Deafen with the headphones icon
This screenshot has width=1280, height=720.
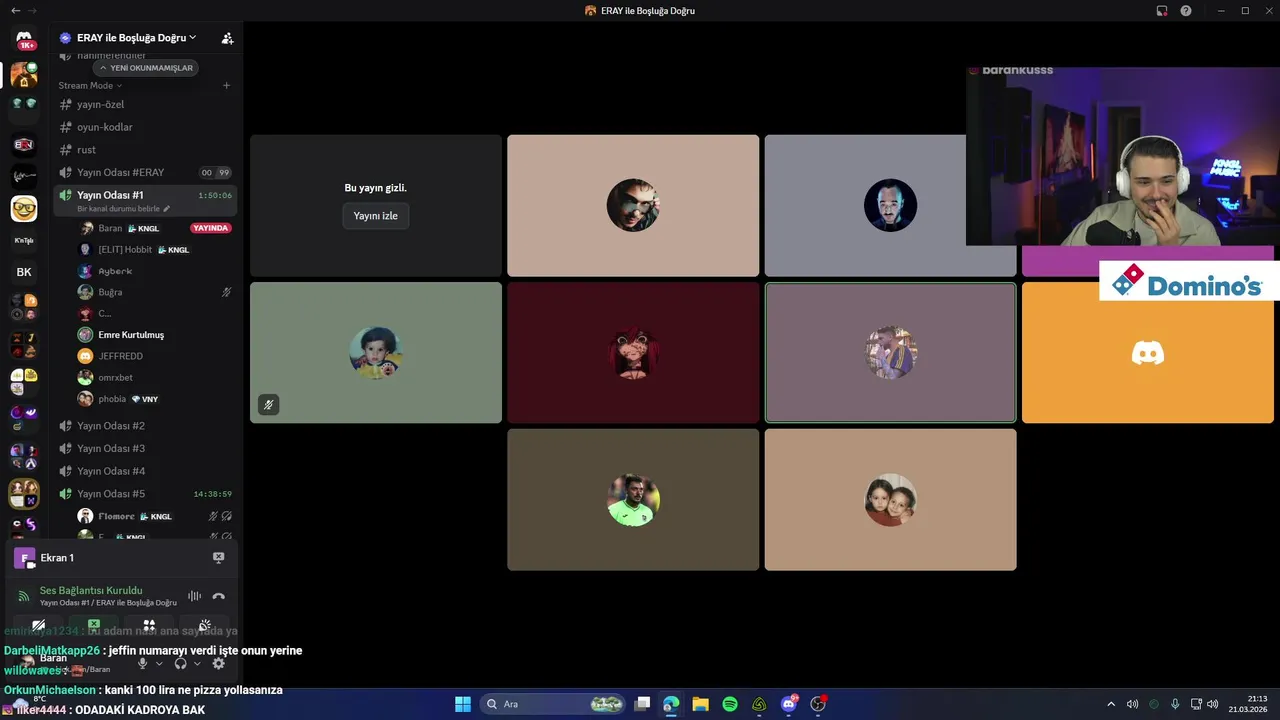(x=180, y=663)
